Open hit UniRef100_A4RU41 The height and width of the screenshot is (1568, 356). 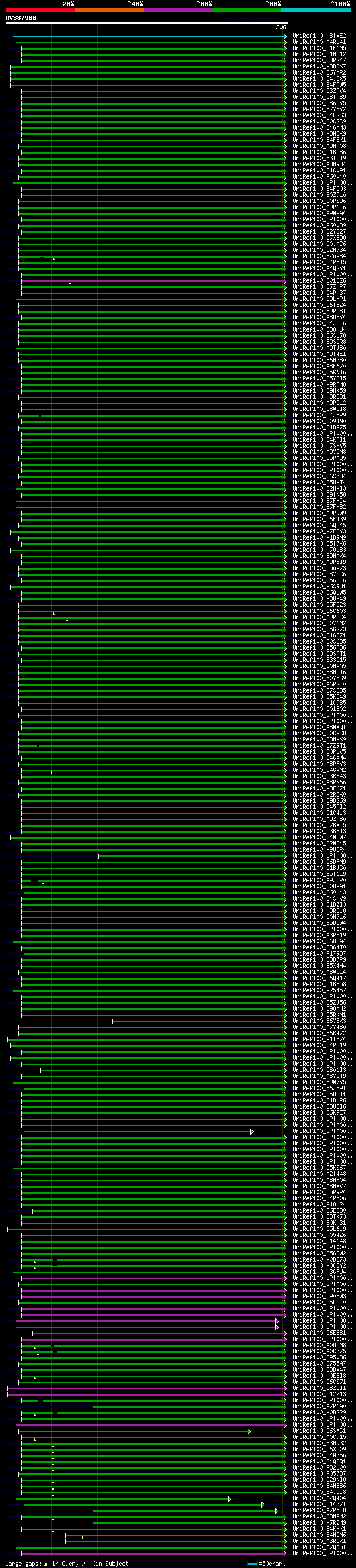pos(319,42)
